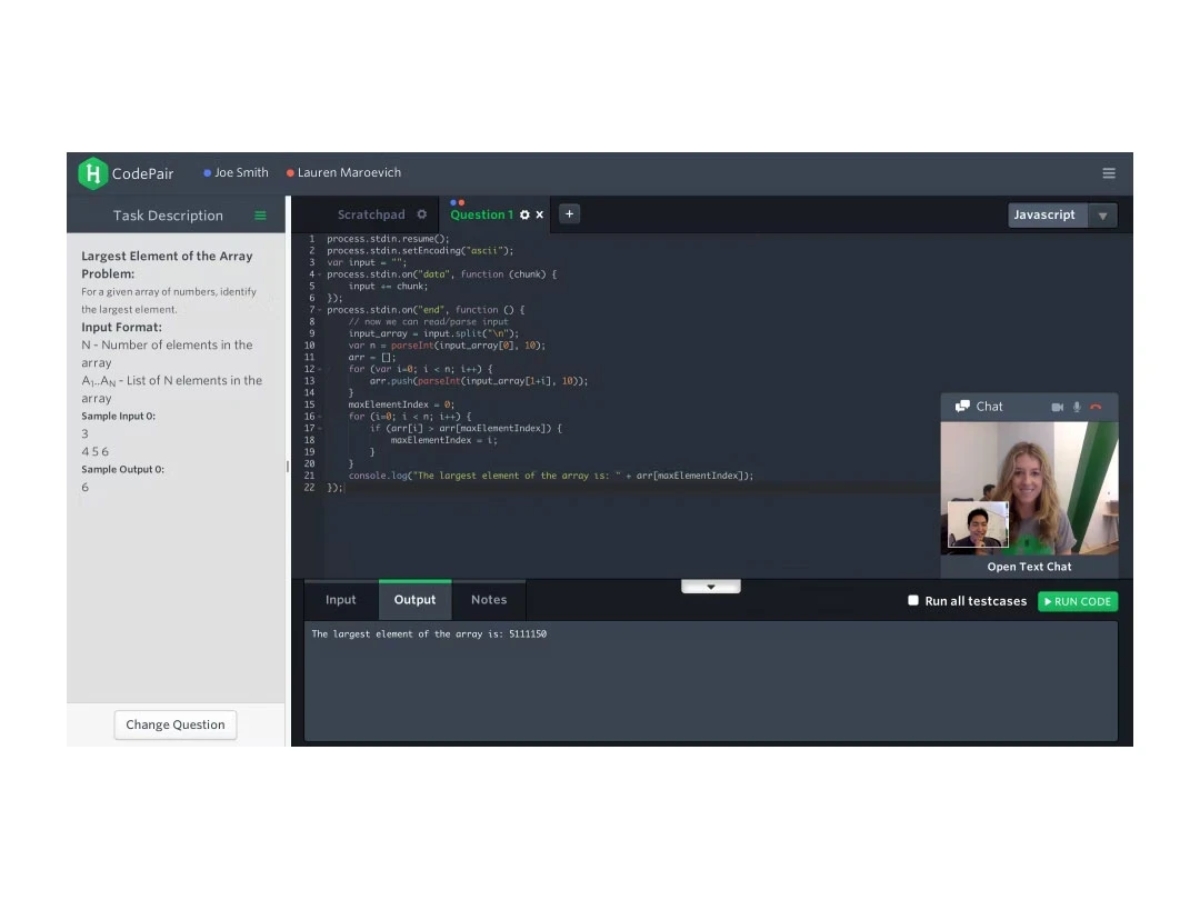The width and height of the screenshot is (1200, 900).
Task: Toggle the video camera in Chat
Action: coord(1058,407)
